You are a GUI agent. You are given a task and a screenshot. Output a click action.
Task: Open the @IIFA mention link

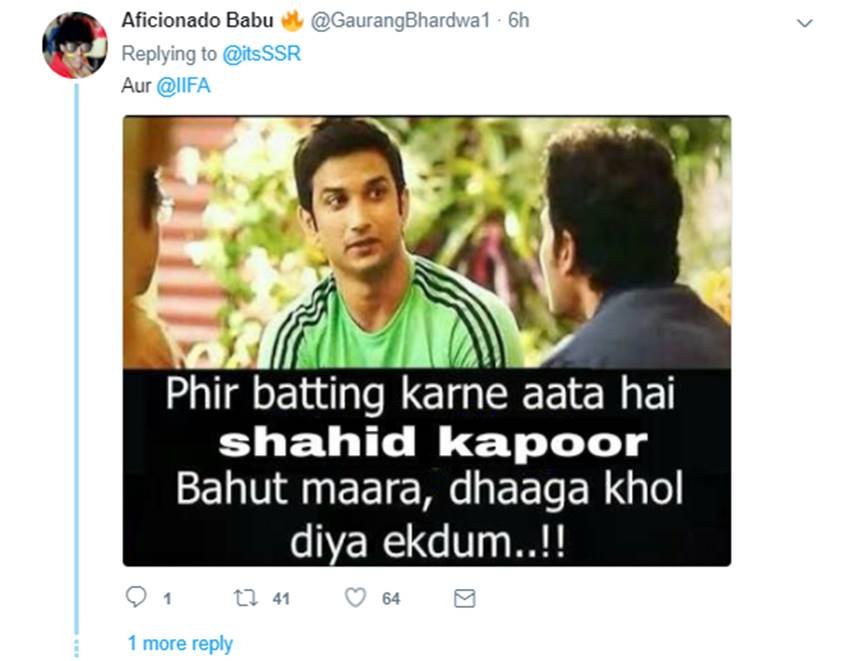(x=183, y=86)
